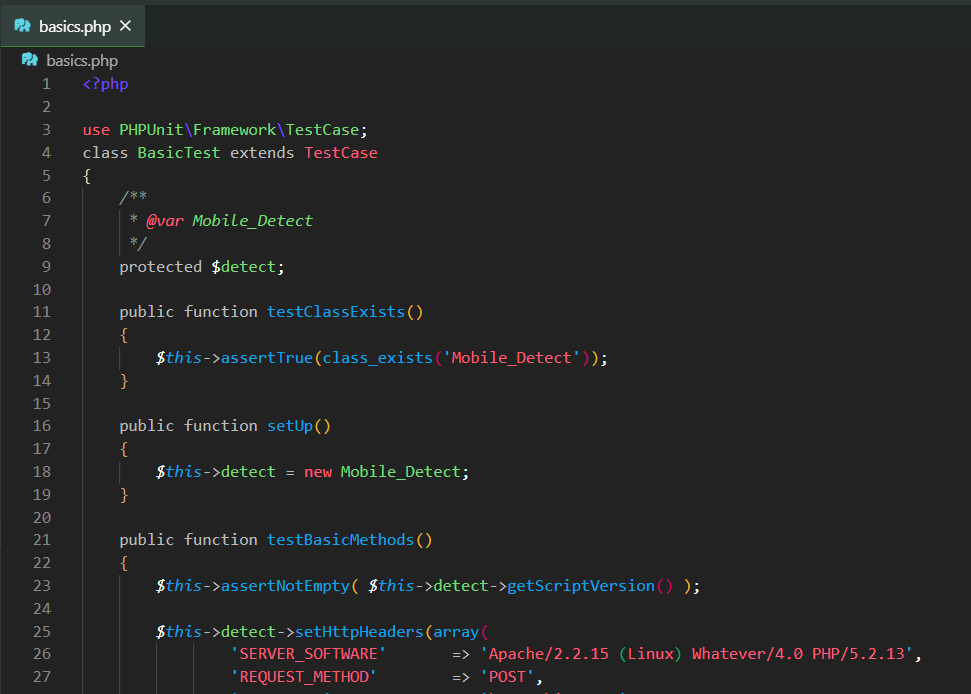Click 'REQUEST_METHOD' string key
Viewport: 971px width, 694px height.
tap(303, 677)
